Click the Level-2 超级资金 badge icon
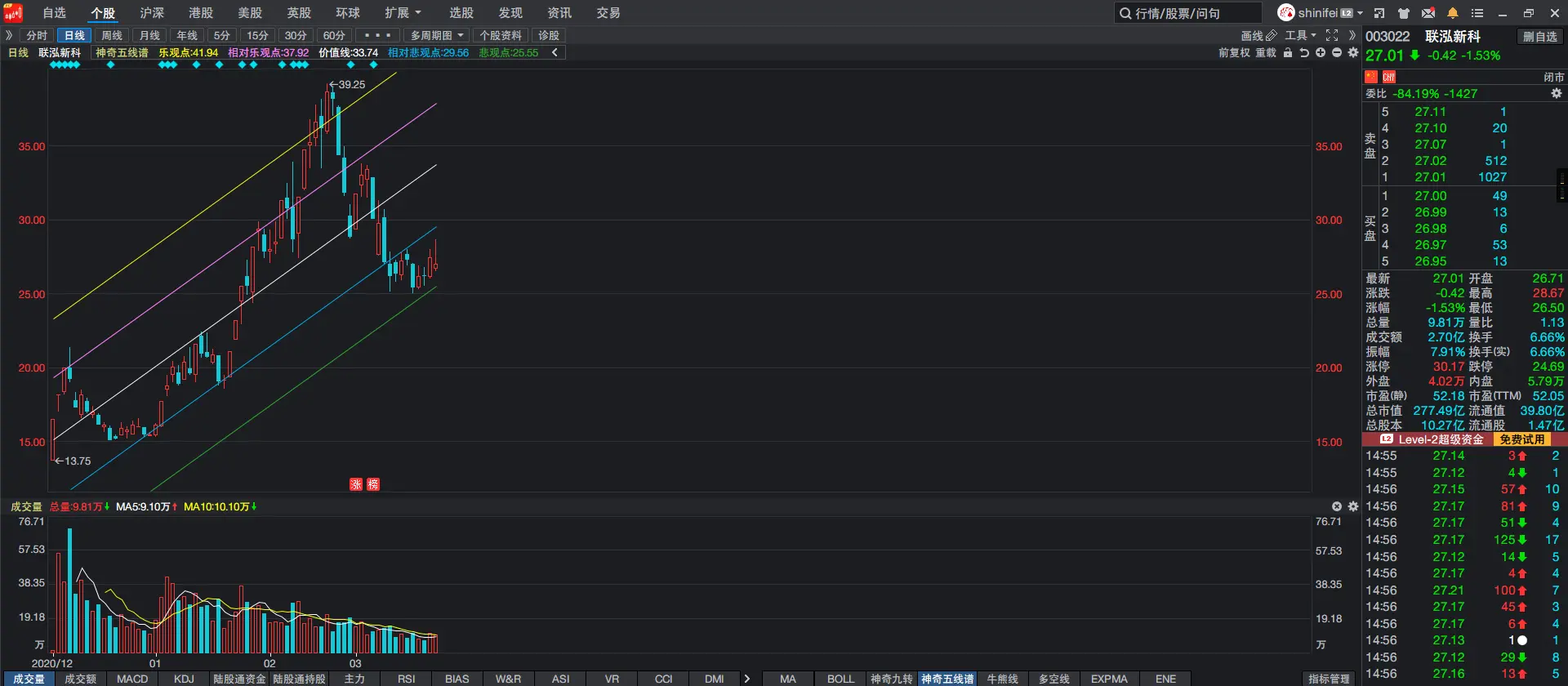Screen dimensions: 1568x686 (x=1387, y=439)
